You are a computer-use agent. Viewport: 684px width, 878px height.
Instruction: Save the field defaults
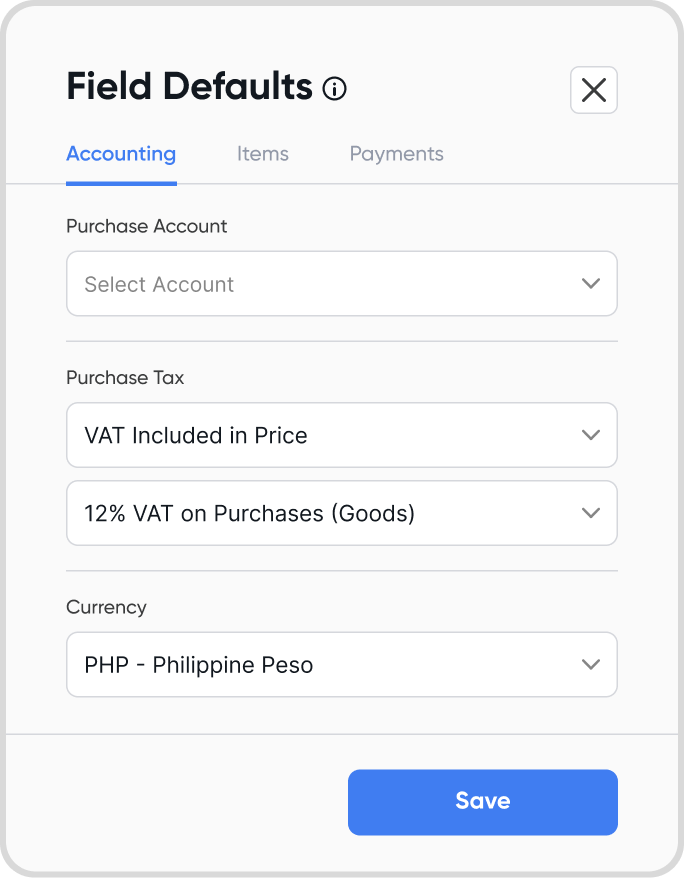[482, 802]
